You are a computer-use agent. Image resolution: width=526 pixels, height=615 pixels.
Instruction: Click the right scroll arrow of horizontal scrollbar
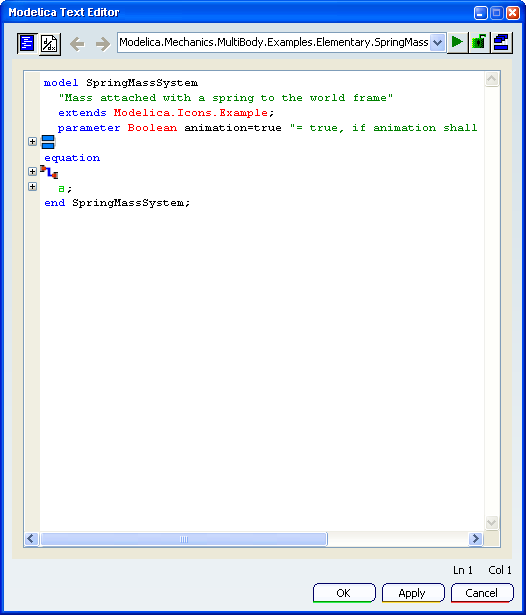coord(476,539)
